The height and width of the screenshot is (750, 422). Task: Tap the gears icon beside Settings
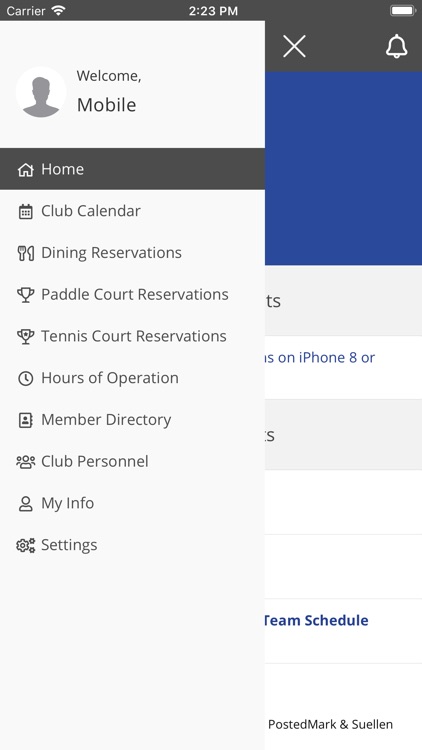click(x=25, y=545)
